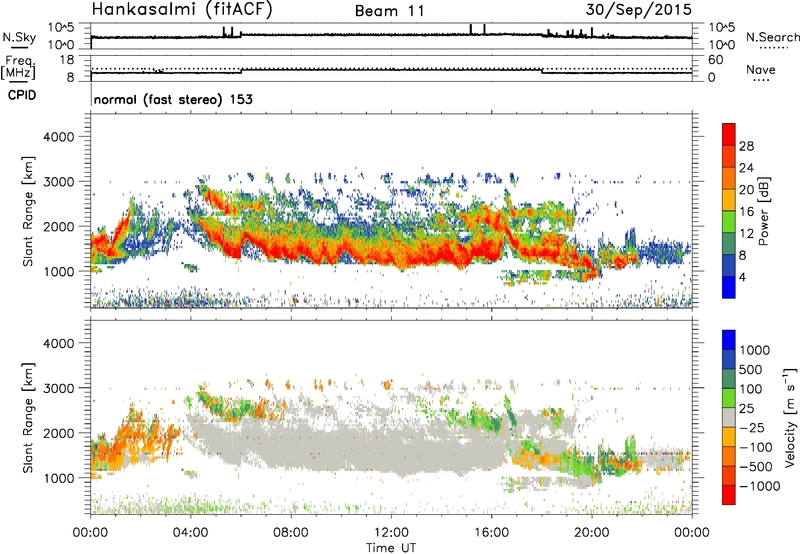The width and height of the screenshot is (800, 554).
Task: Click 'Slant Range [km]' label of the power panel
Action: [28, 211]
